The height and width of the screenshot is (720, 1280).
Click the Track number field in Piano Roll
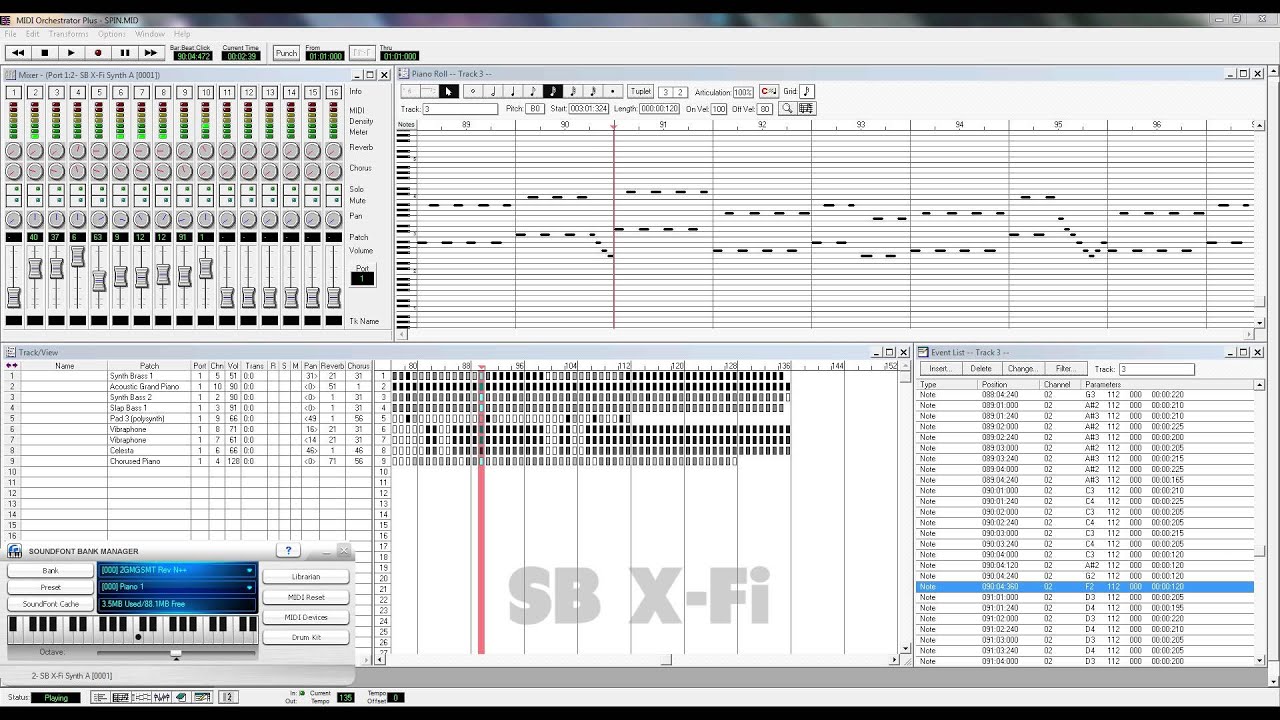[x=460, y=109]
